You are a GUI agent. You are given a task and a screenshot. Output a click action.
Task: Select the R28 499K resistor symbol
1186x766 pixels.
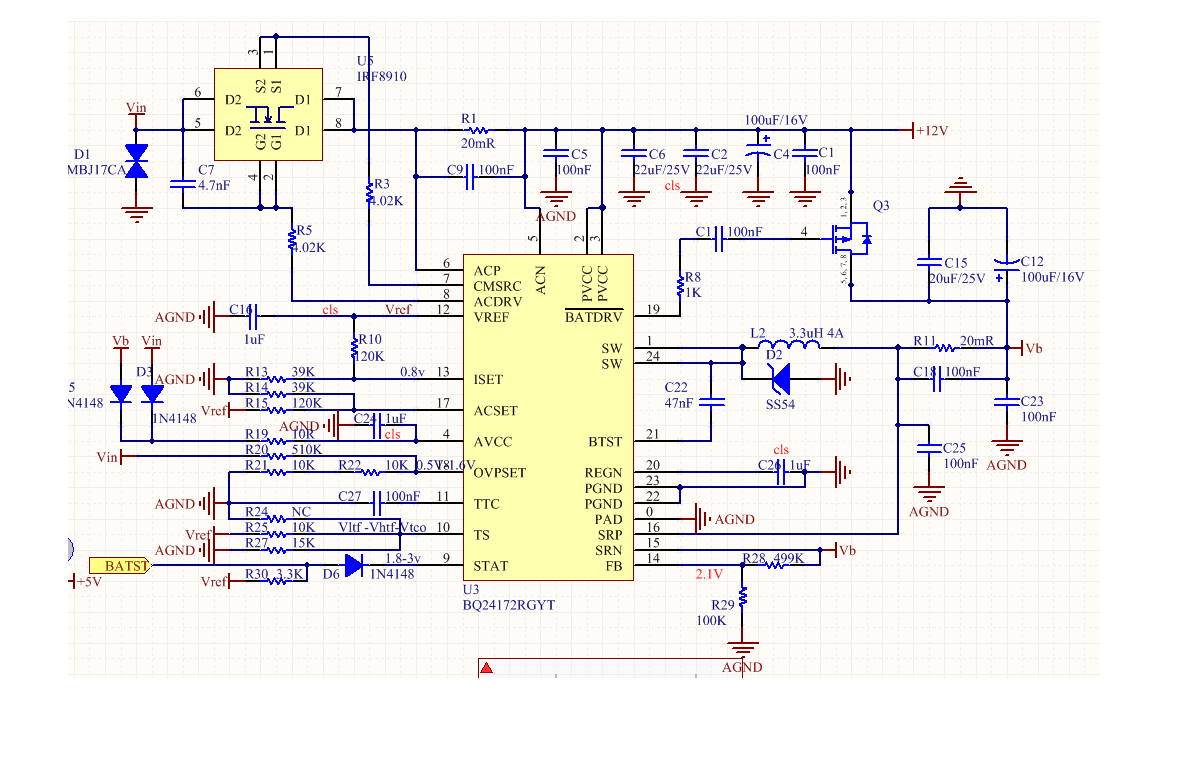[x=773, y=565]
